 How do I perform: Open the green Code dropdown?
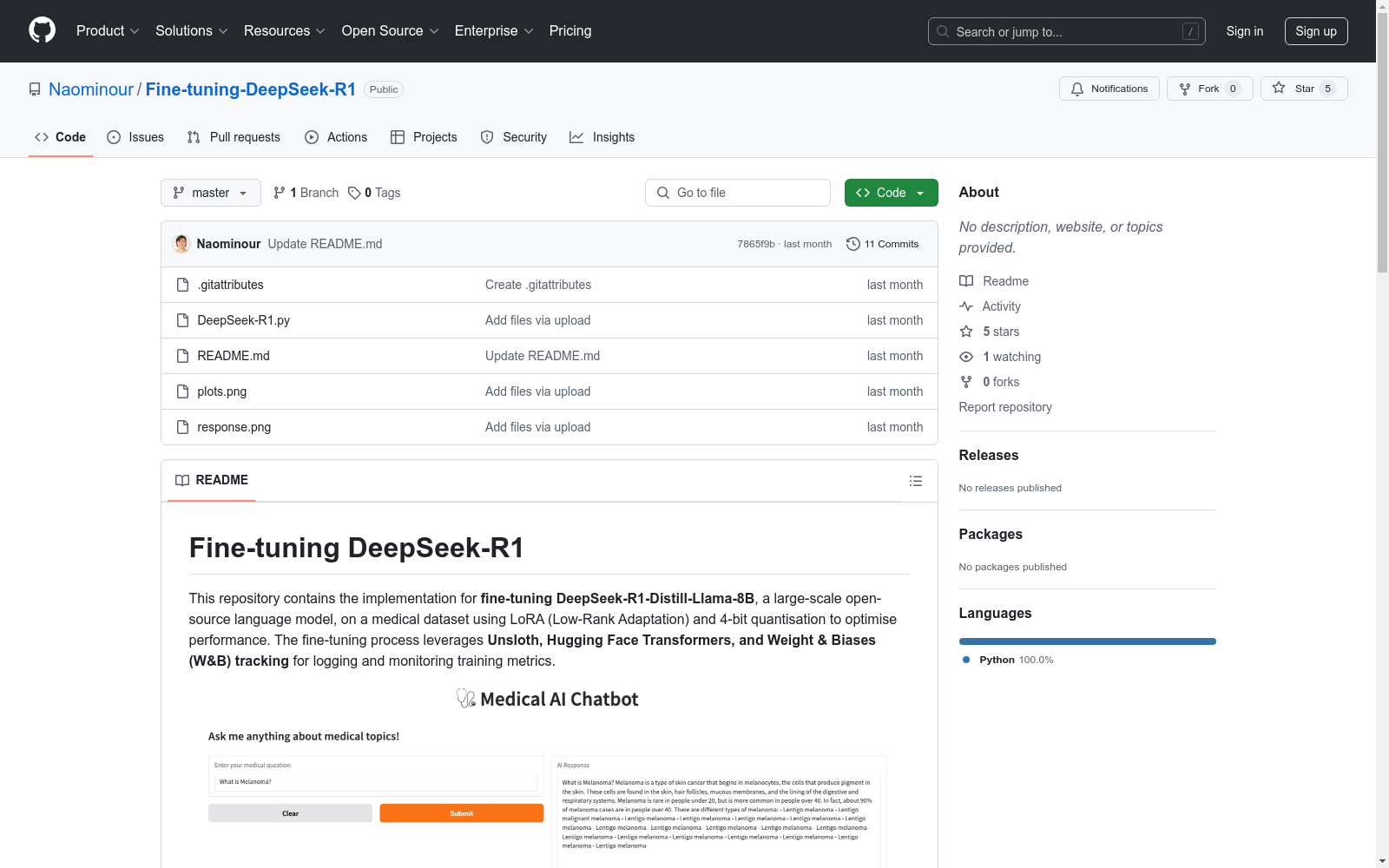891,193
